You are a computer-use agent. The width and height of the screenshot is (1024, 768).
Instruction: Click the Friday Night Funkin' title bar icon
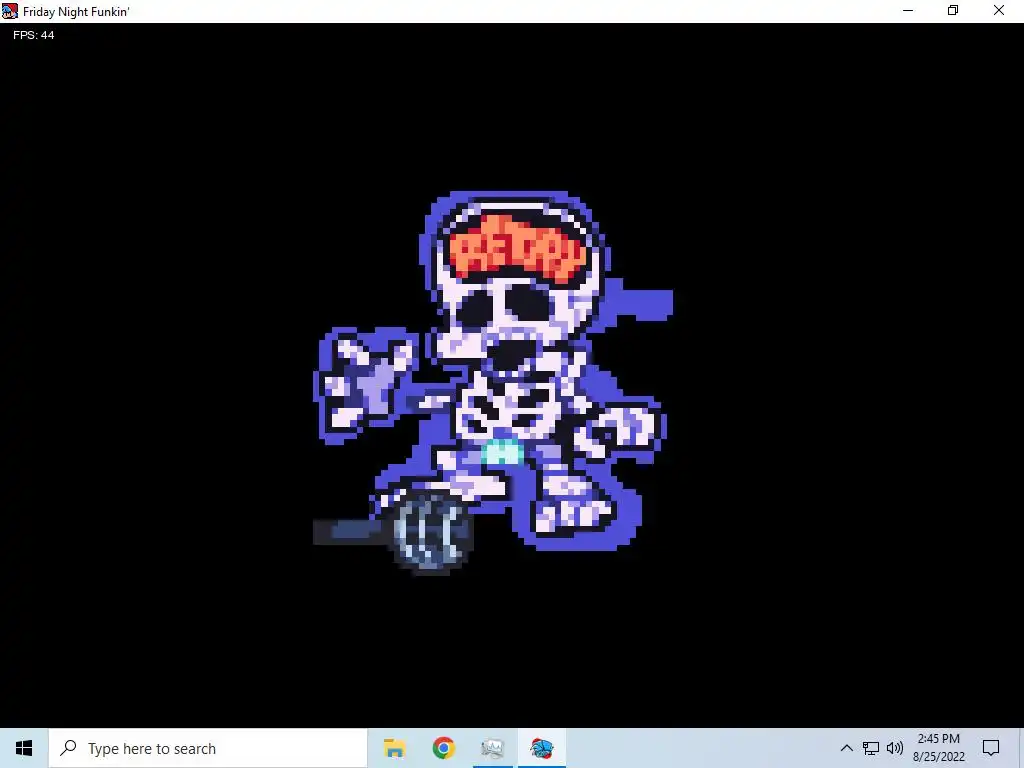click(9, 11)
